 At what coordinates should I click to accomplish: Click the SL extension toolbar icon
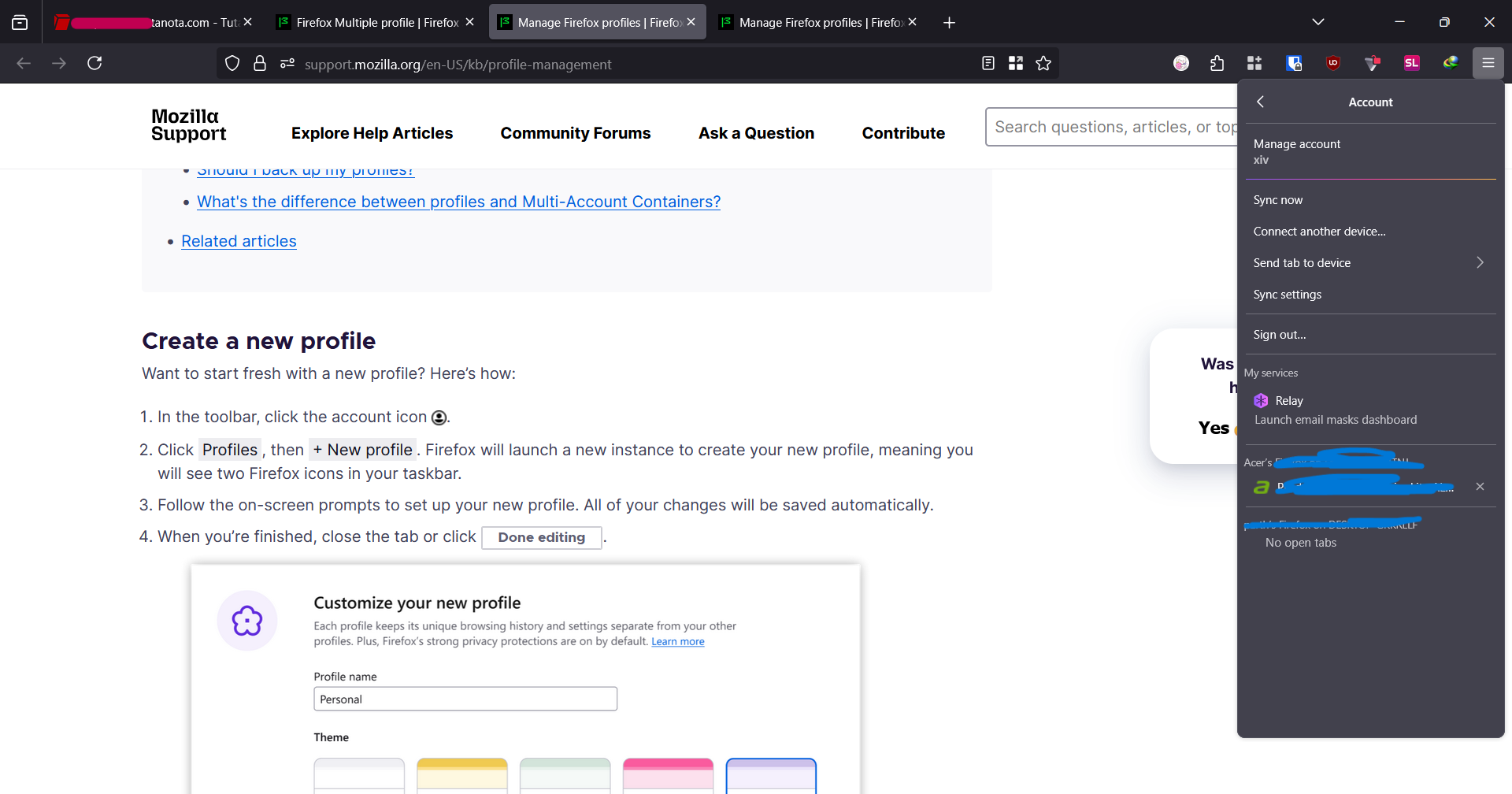click(x=1411, y=63)
